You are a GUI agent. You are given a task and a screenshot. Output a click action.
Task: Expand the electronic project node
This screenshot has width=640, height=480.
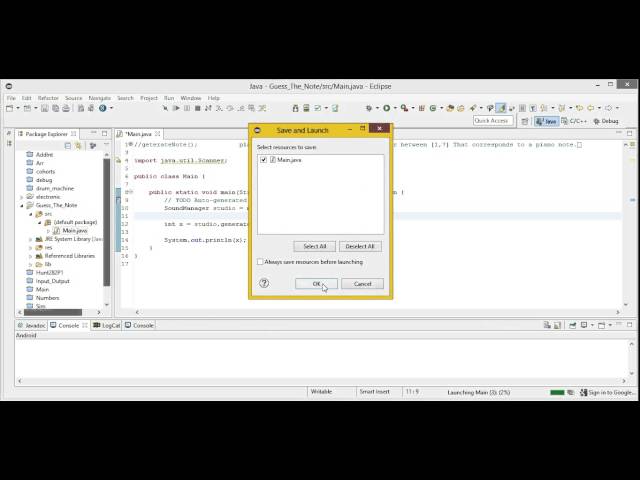pyautogui.click(x=22, y=197)
